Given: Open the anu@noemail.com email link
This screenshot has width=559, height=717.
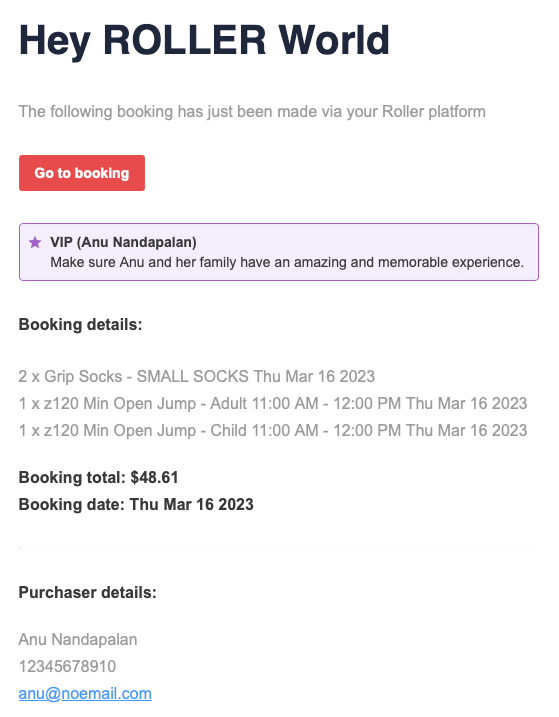Looking at the screenshot, I should pos(85,693).
